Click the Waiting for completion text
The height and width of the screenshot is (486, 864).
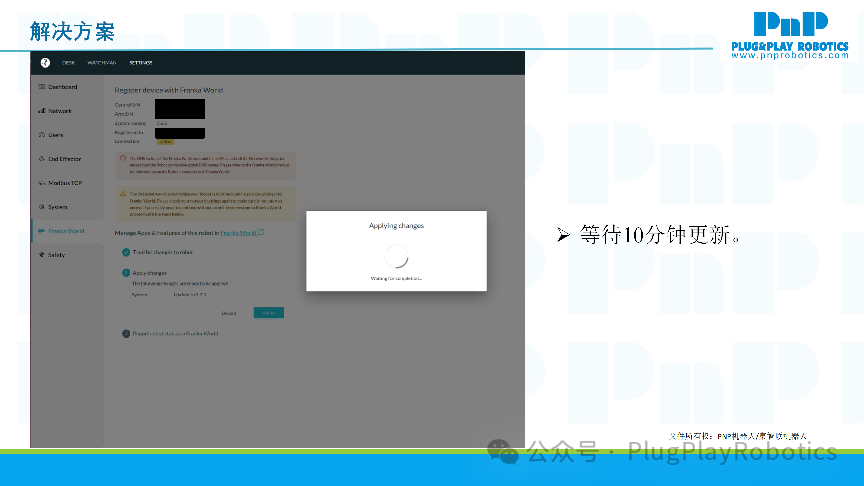(396, 278)
